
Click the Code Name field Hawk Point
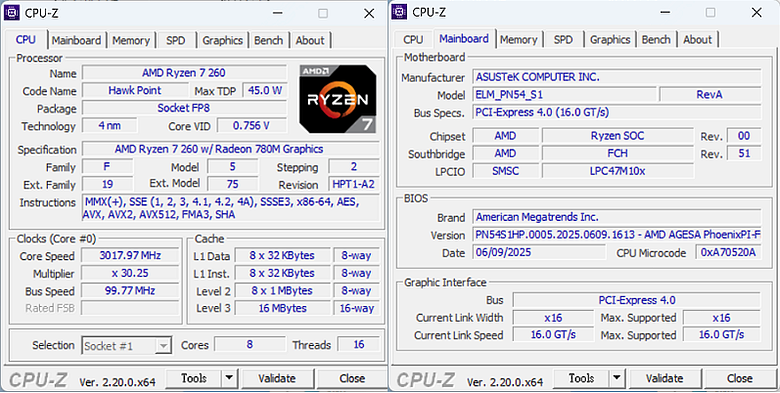(135, 91)
